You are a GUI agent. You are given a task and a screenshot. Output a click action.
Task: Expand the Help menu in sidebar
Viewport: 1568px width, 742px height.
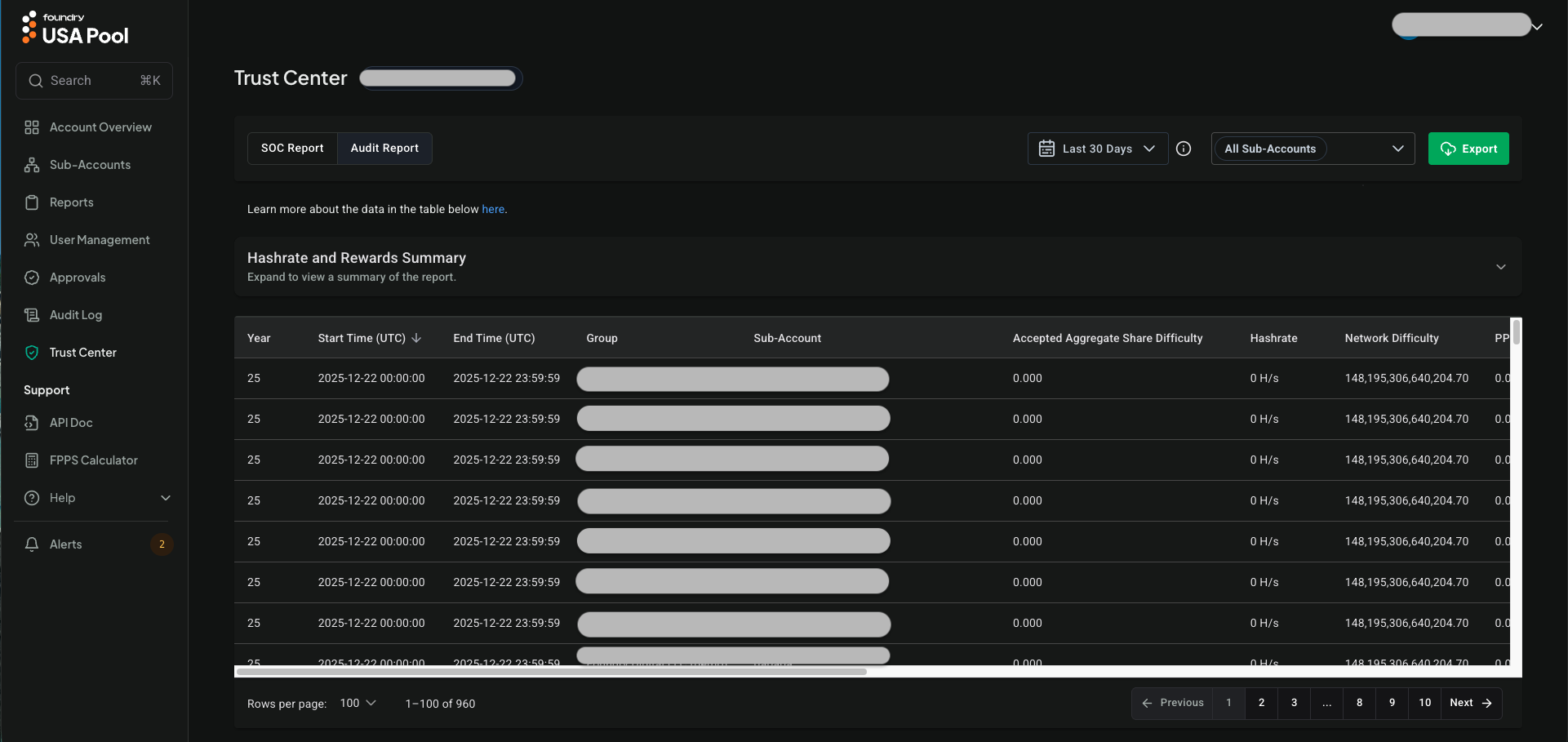pos(166,498)
